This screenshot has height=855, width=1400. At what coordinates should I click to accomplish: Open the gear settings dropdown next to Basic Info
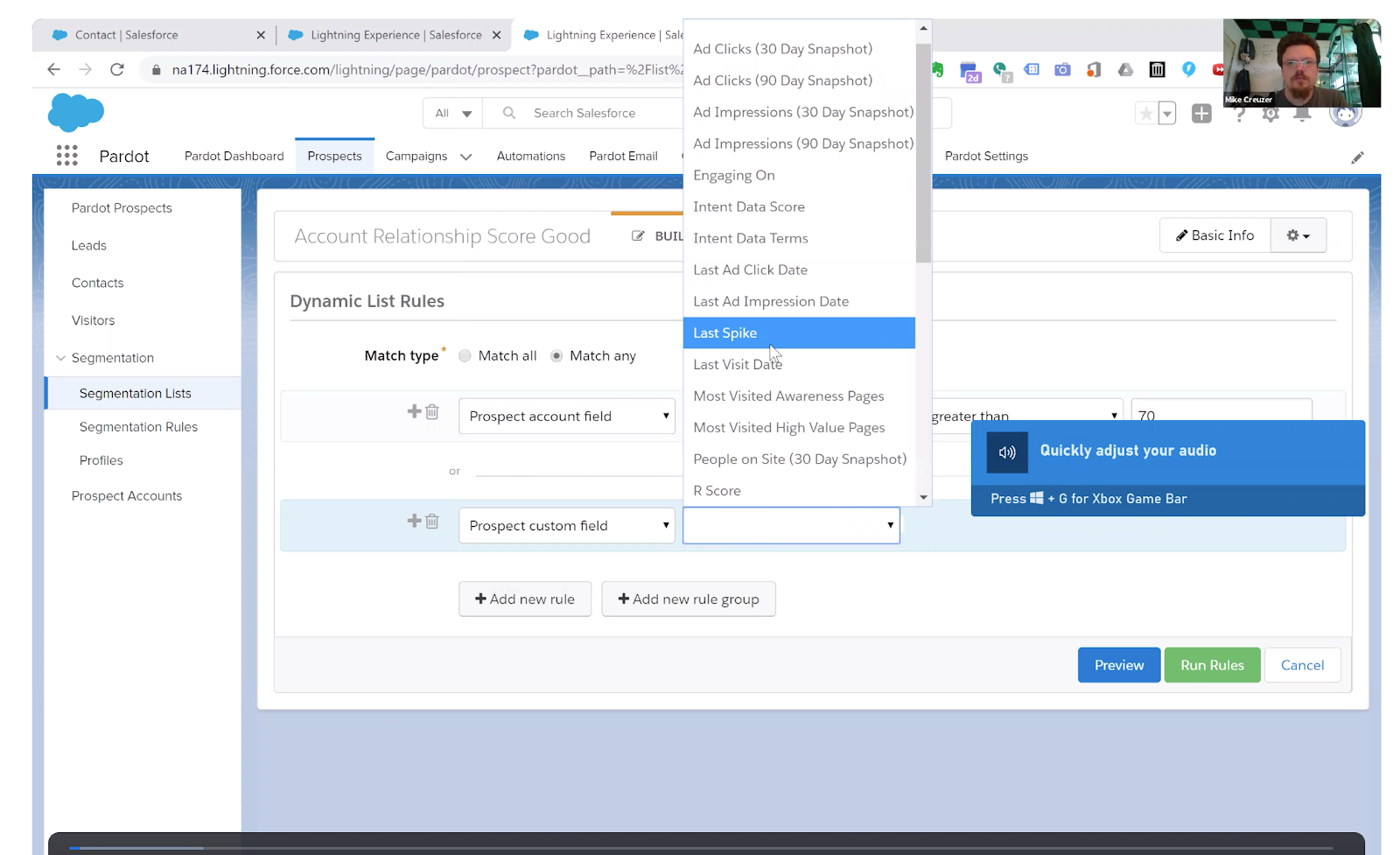click(x=1298, y=235)
